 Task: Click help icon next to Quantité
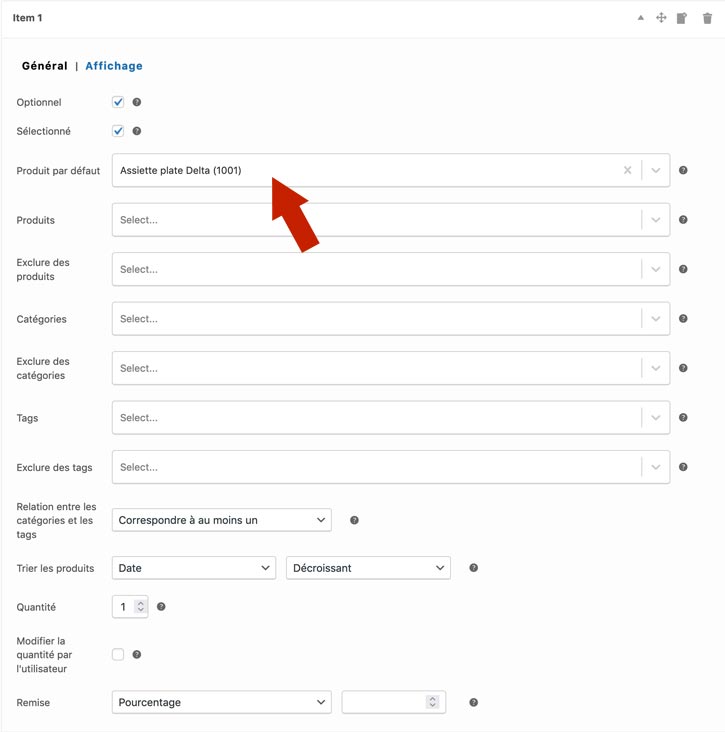click(161, 607)
